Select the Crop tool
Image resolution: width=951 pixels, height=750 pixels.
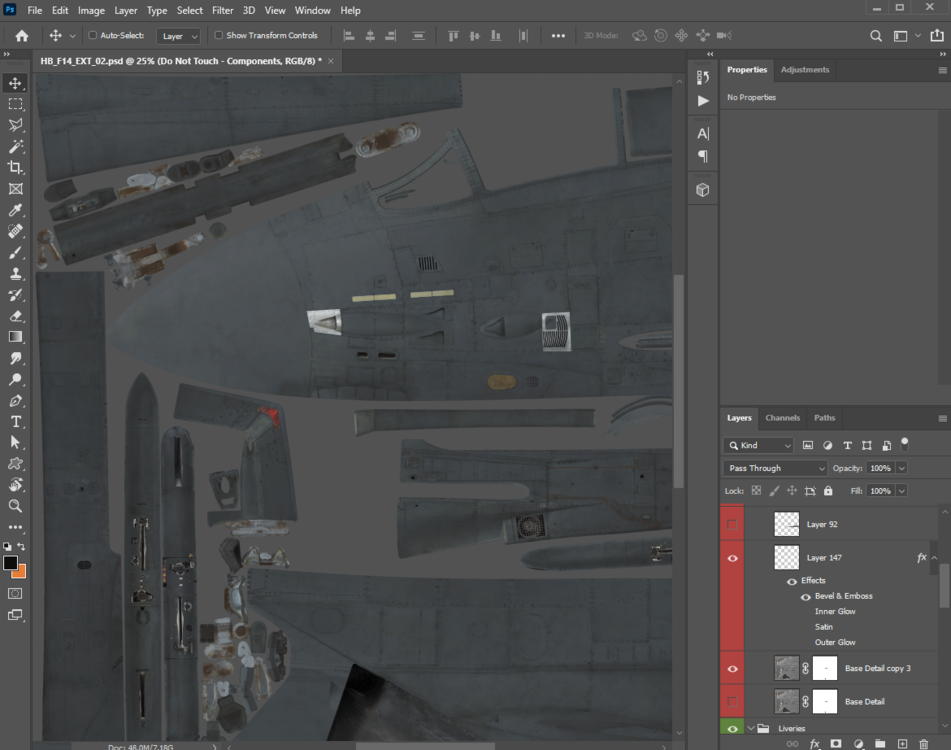16,168
